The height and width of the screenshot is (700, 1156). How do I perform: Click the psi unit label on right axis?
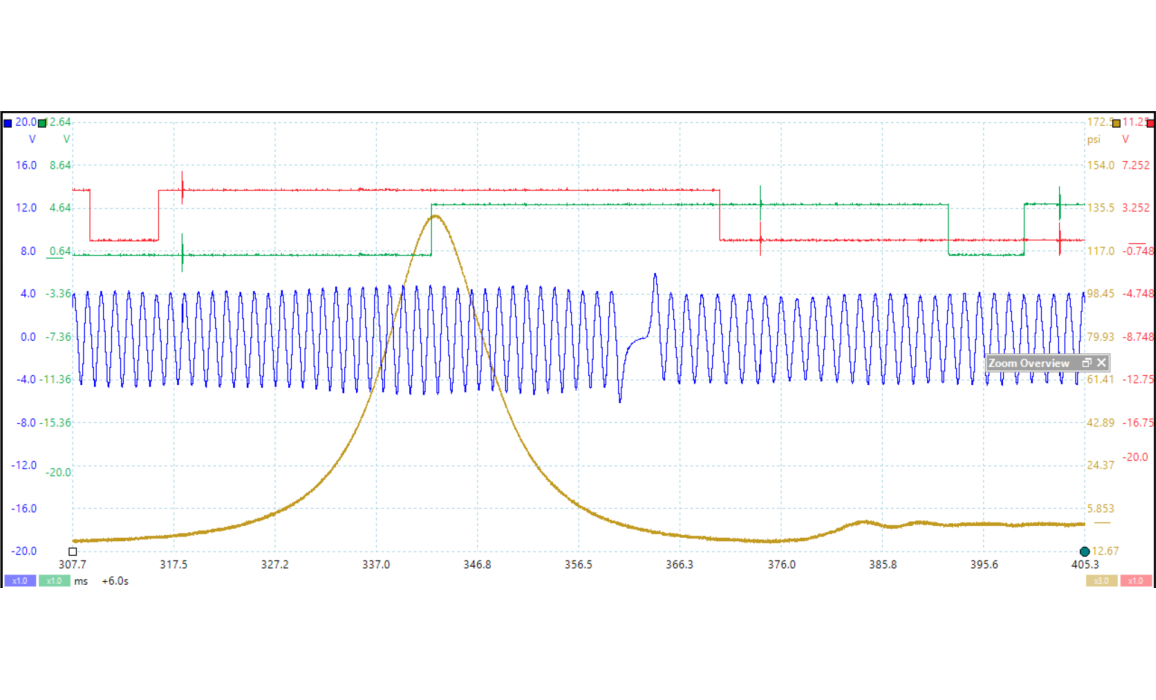(x=1095, y=140)
